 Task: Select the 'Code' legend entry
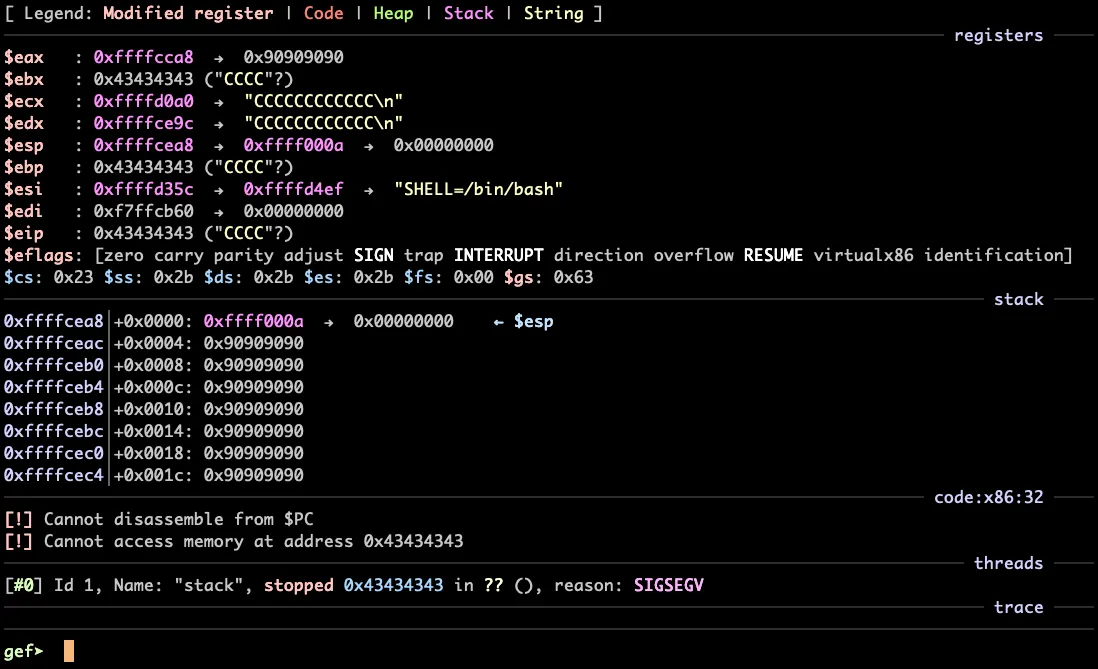(323, 13)
